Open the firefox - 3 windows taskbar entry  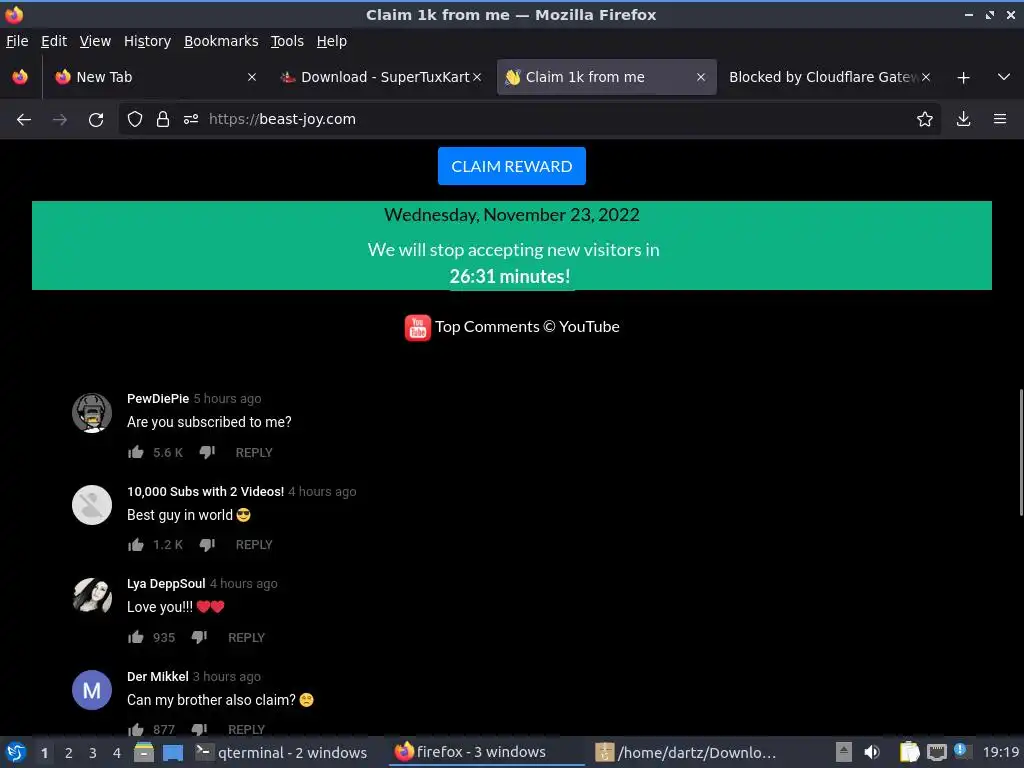click(x=488, y=752)
